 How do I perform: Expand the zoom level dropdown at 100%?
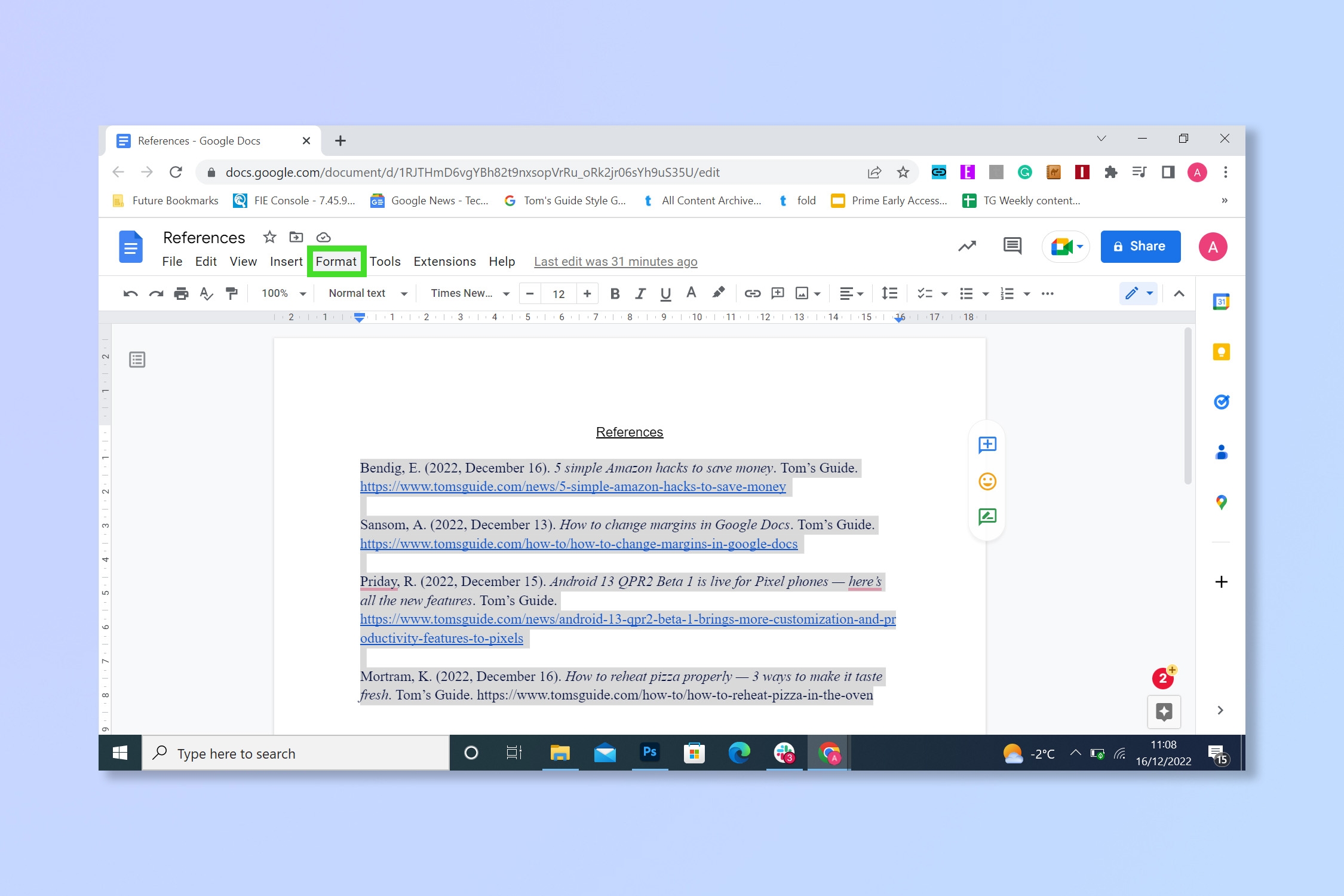pos(281,293)
